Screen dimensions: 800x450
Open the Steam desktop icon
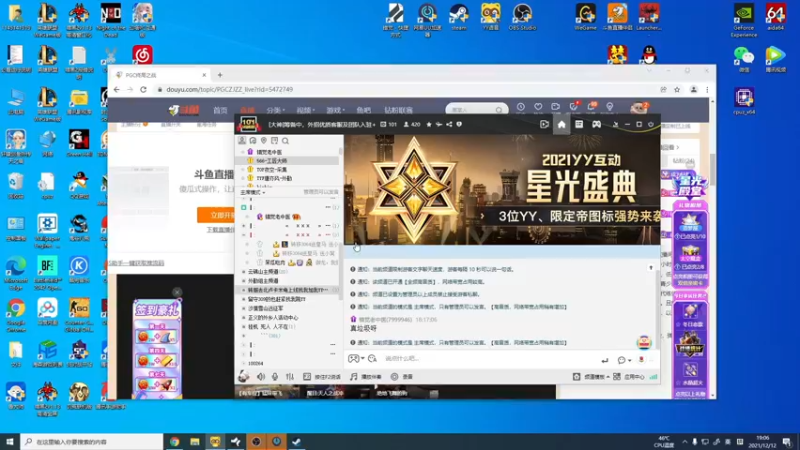[459, 17]
